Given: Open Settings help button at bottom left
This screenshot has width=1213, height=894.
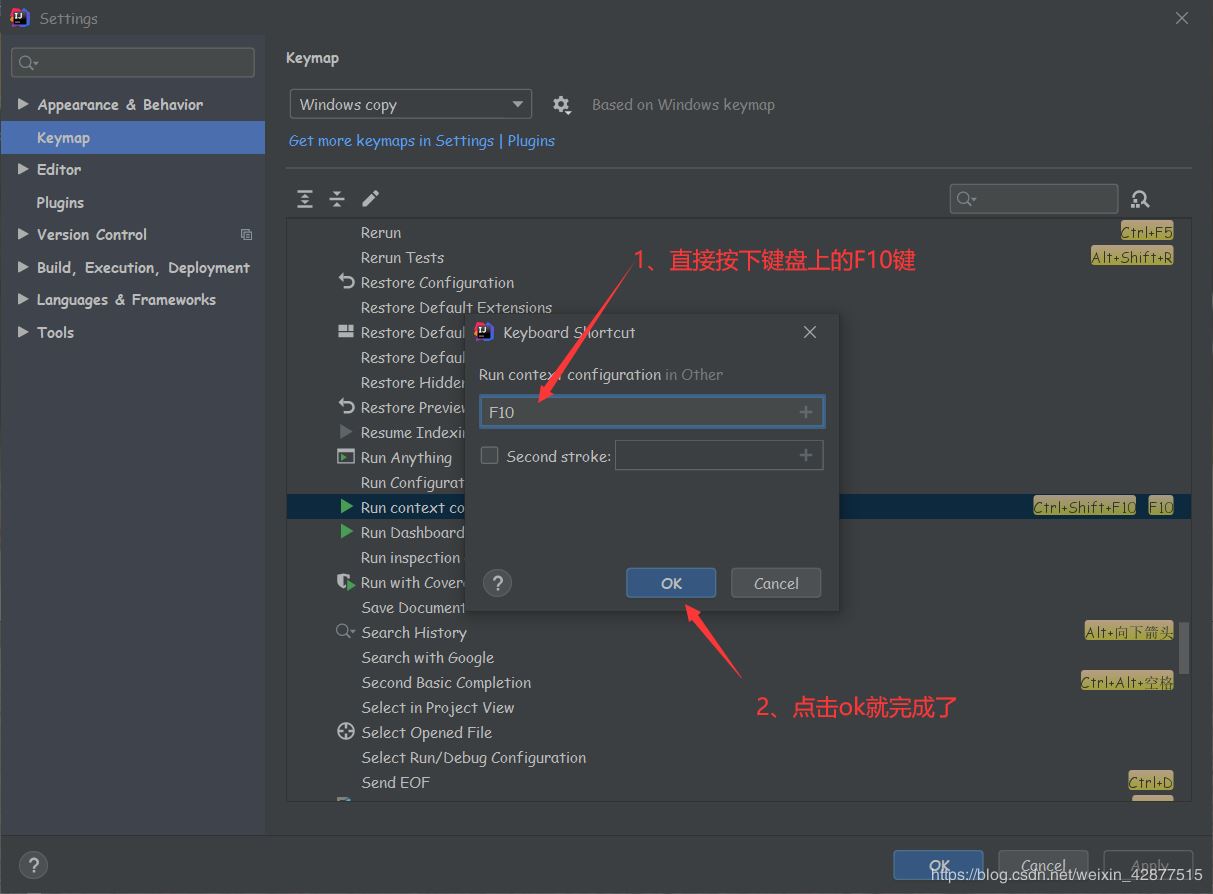Looking at the screenshot, I should 33,865.
